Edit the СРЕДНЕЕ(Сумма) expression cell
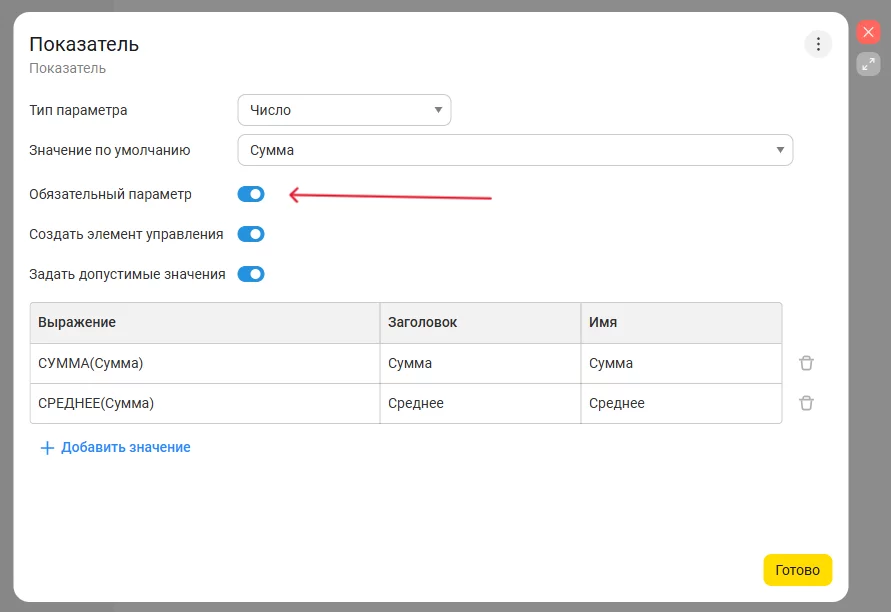Image resolution: width=891 pixels, height=612 pixels. (204, 403)
